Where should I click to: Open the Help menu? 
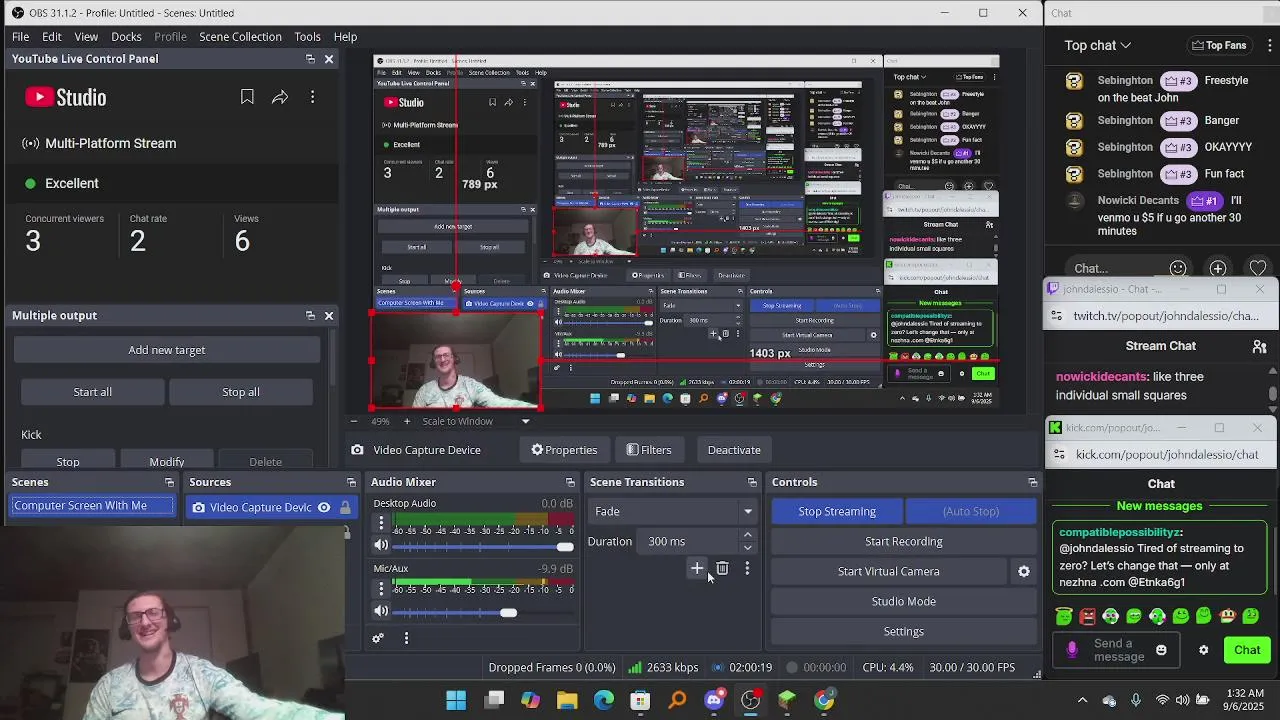pos(345,37)
